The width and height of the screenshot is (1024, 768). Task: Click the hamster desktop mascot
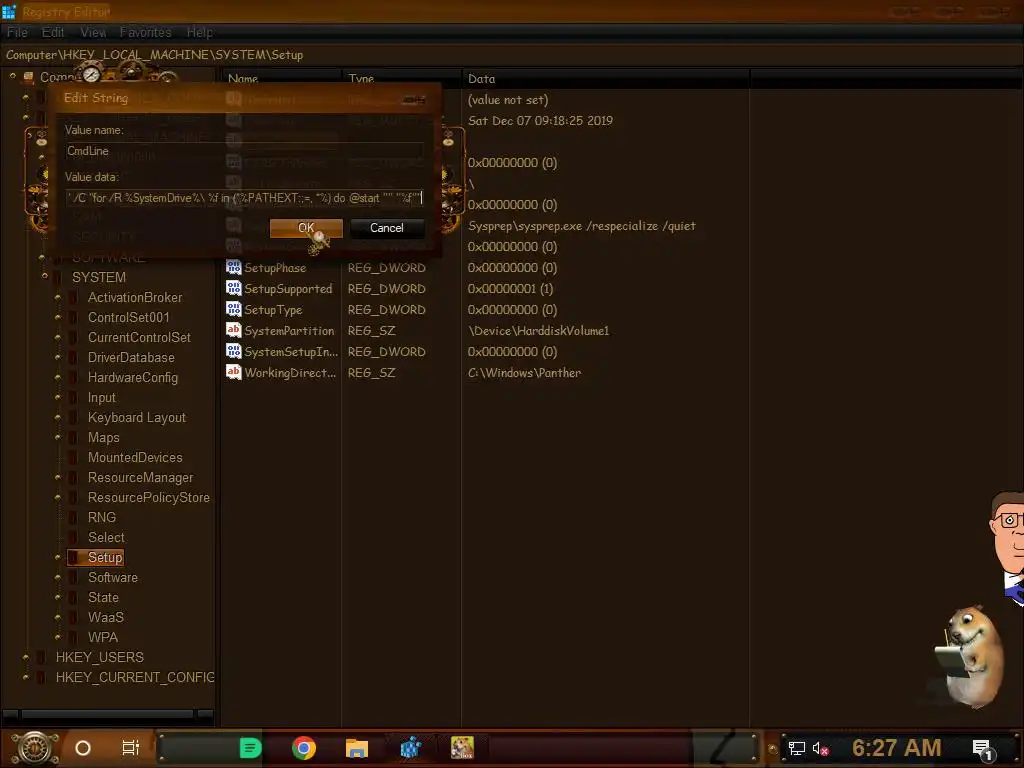972,657
